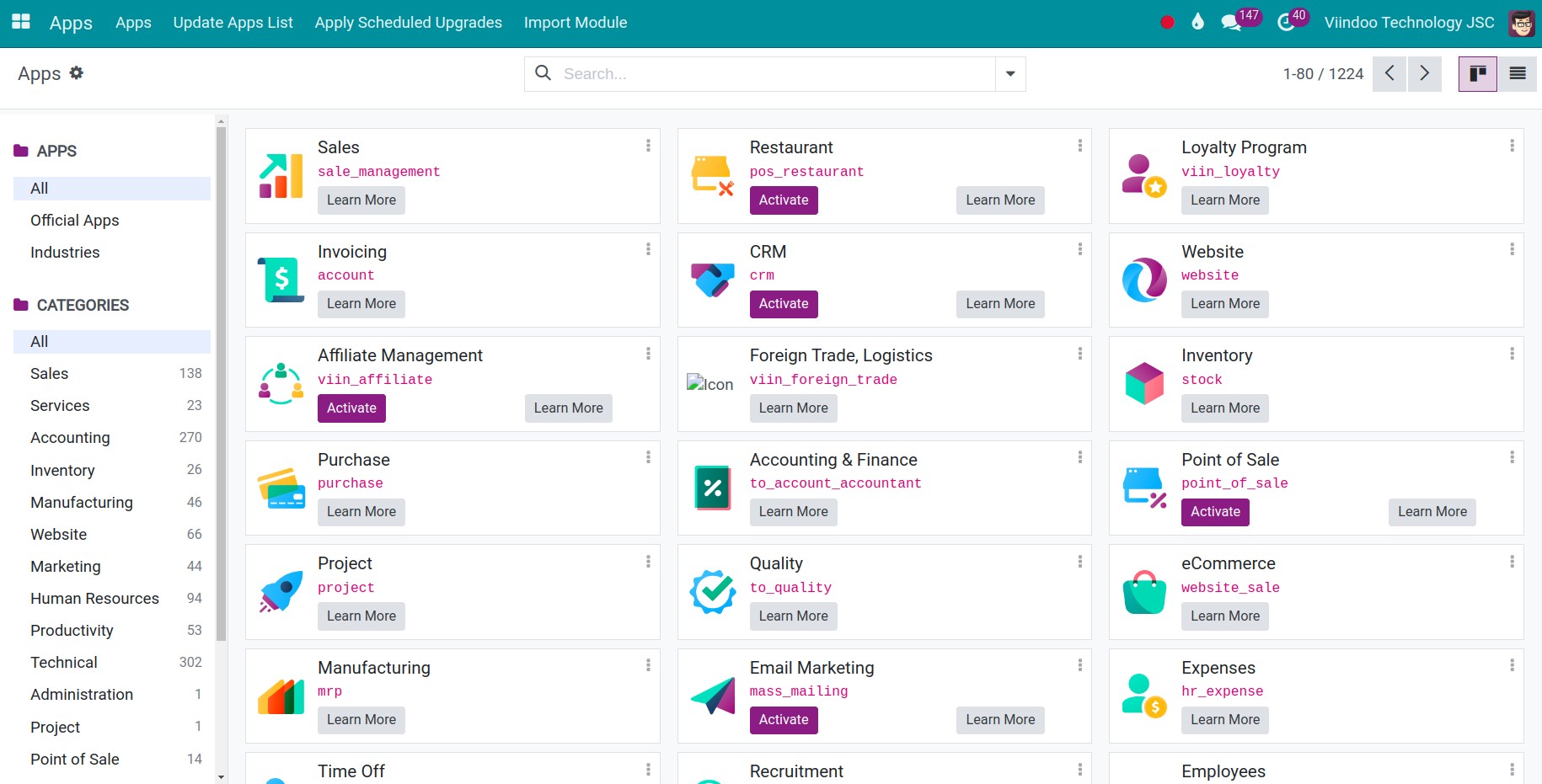Click in the Search input field
Image resolution: width=1542 pixels, height=784 pixels.
click(x=775, y=74)
